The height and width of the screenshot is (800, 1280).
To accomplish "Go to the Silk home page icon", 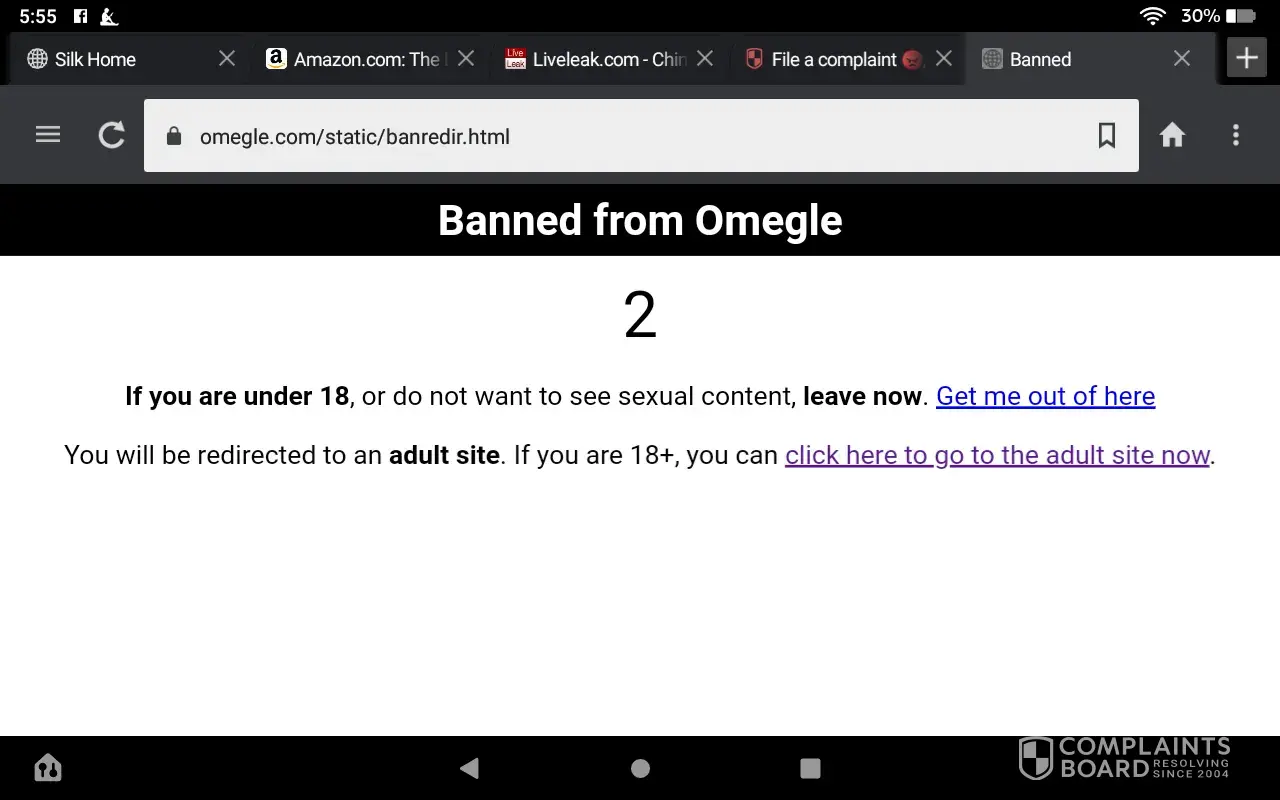I will 1172,135.
